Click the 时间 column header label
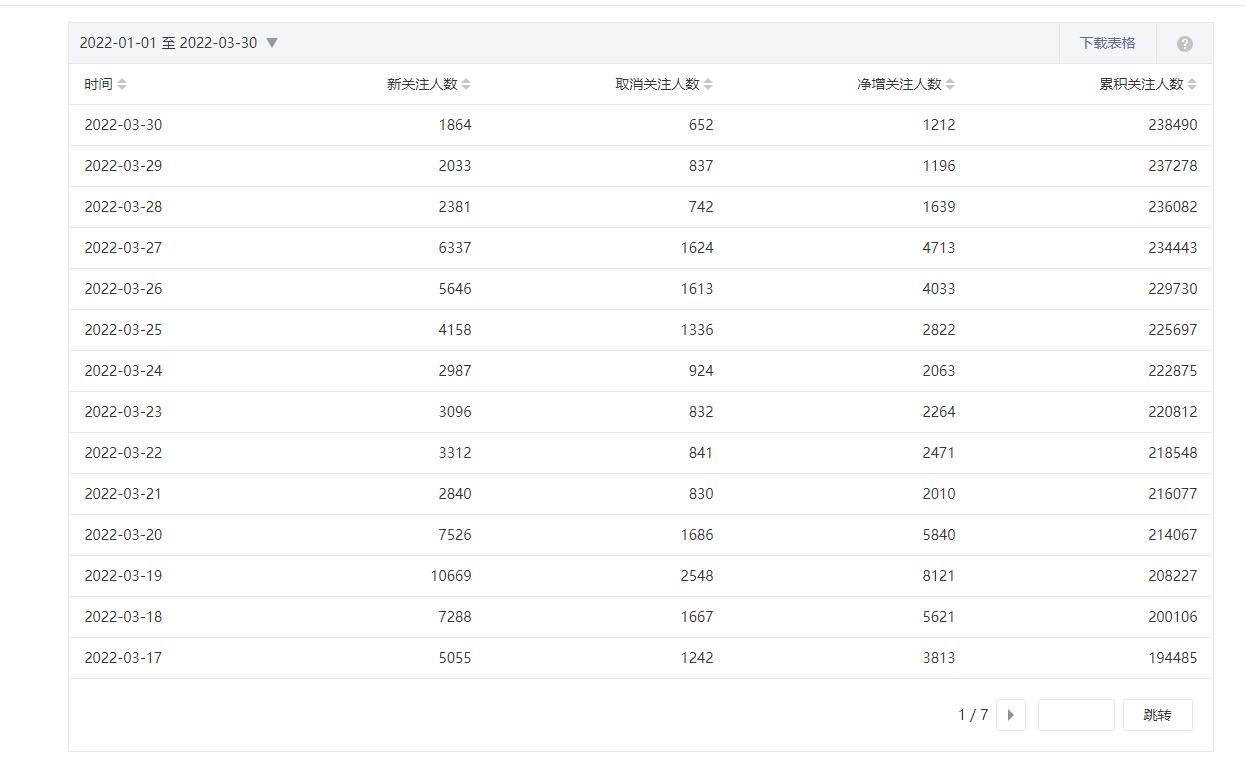Viewport: 1246px width, 767px height. point(98,85)
